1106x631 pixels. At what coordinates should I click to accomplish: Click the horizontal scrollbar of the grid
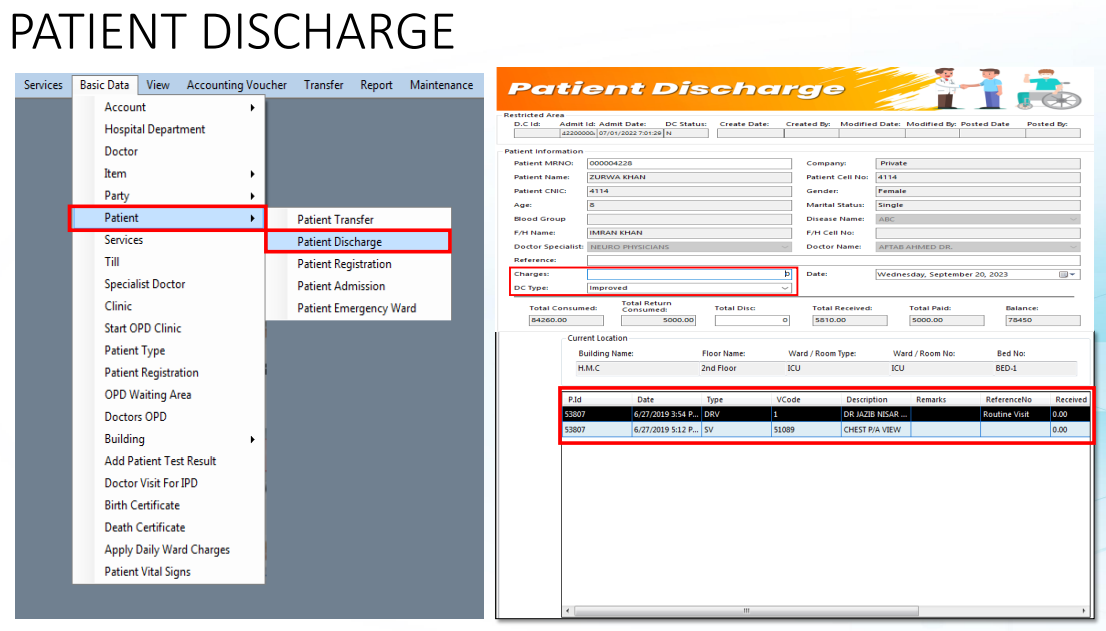click(x=746, y=611)
